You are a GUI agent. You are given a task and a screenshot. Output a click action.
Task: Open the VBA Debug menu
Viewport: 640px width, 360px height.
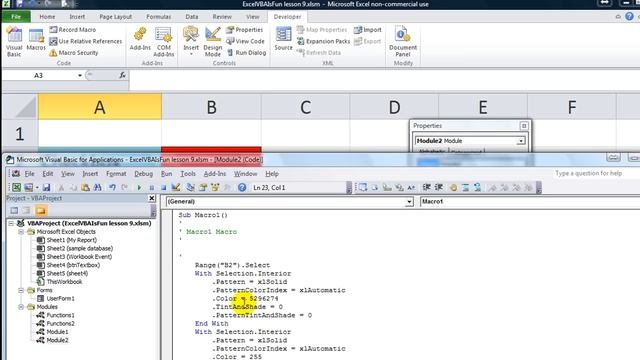pyautogui.click(x=144, y=174)
